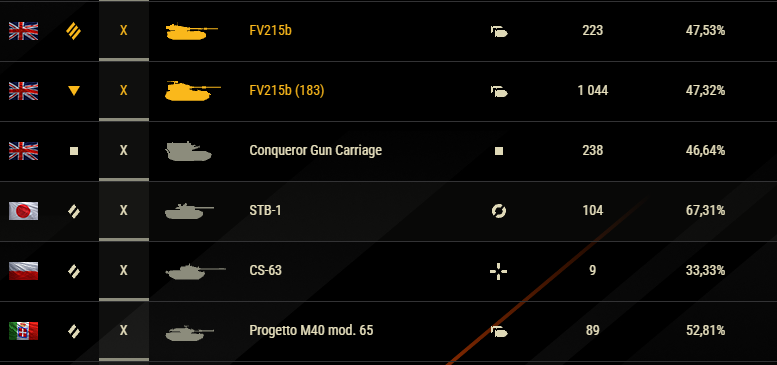Open the Conqueror Gun Carriage entry
Image resolution: width=777 pixels, height=365 pixels.
tap(316, 151)
